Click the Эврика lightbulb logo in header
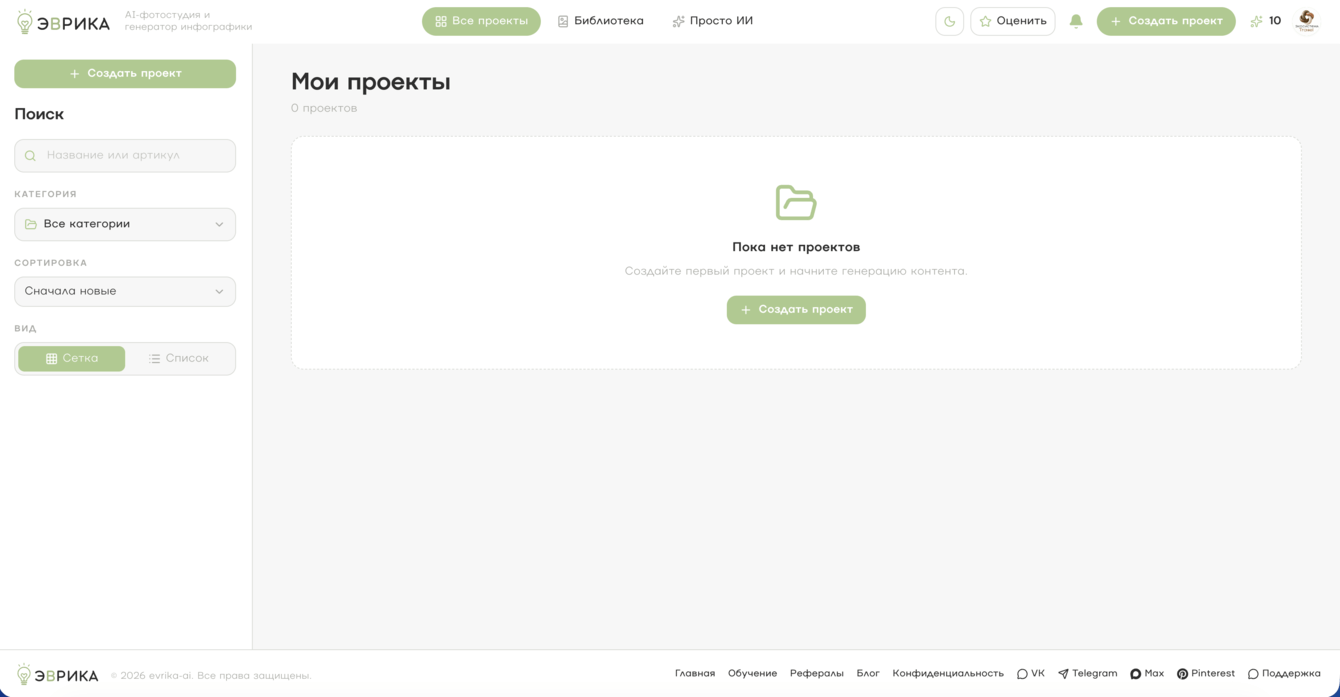 (63, 22)
